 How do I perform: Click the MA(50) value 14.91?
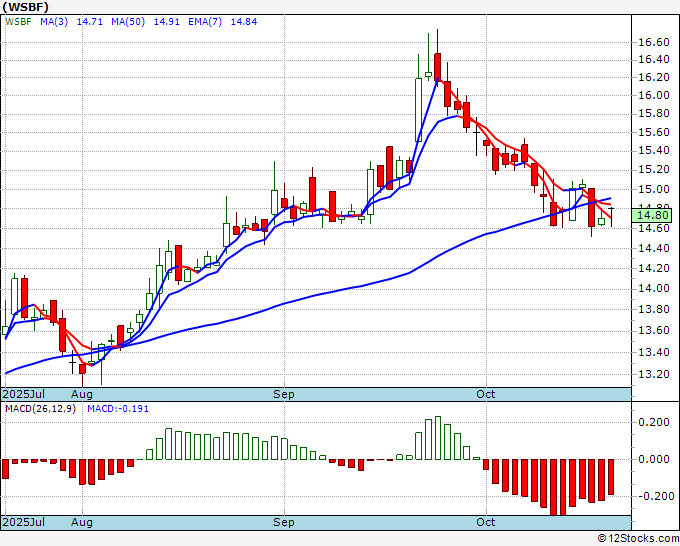click(x=167, y=21)
